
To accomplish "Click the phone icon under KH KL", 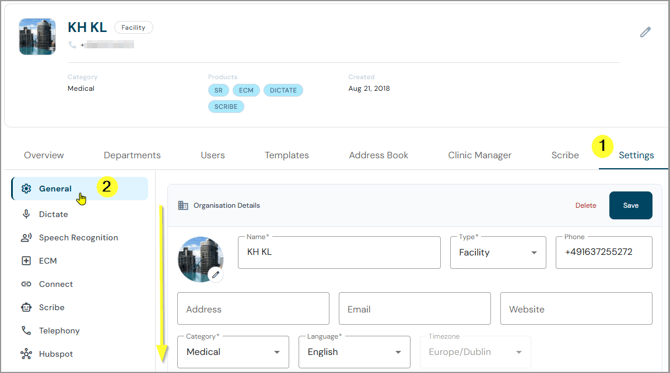I will click(x=72, y=44).
